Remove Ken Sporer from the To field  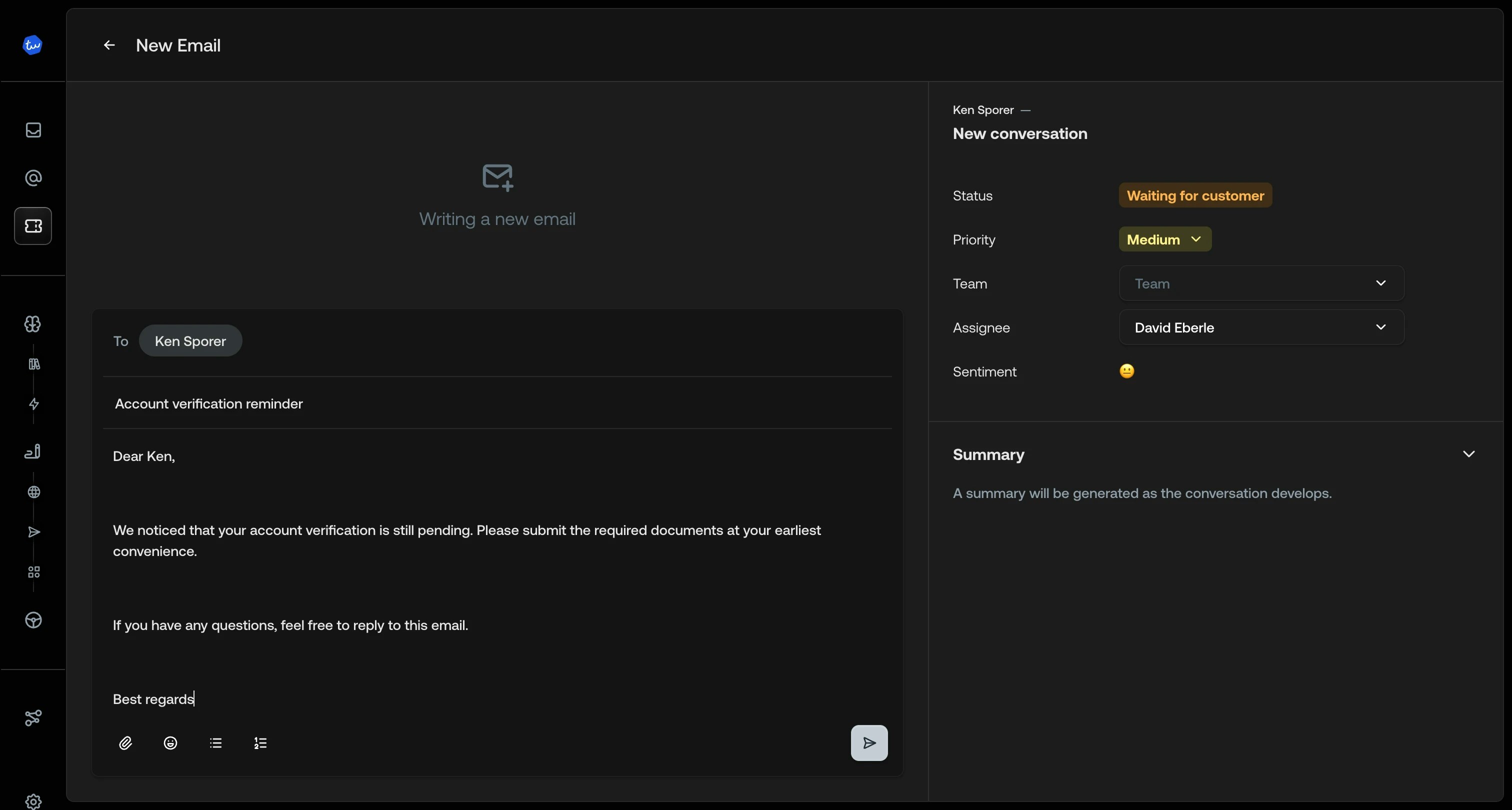click(x=190, y=340)
